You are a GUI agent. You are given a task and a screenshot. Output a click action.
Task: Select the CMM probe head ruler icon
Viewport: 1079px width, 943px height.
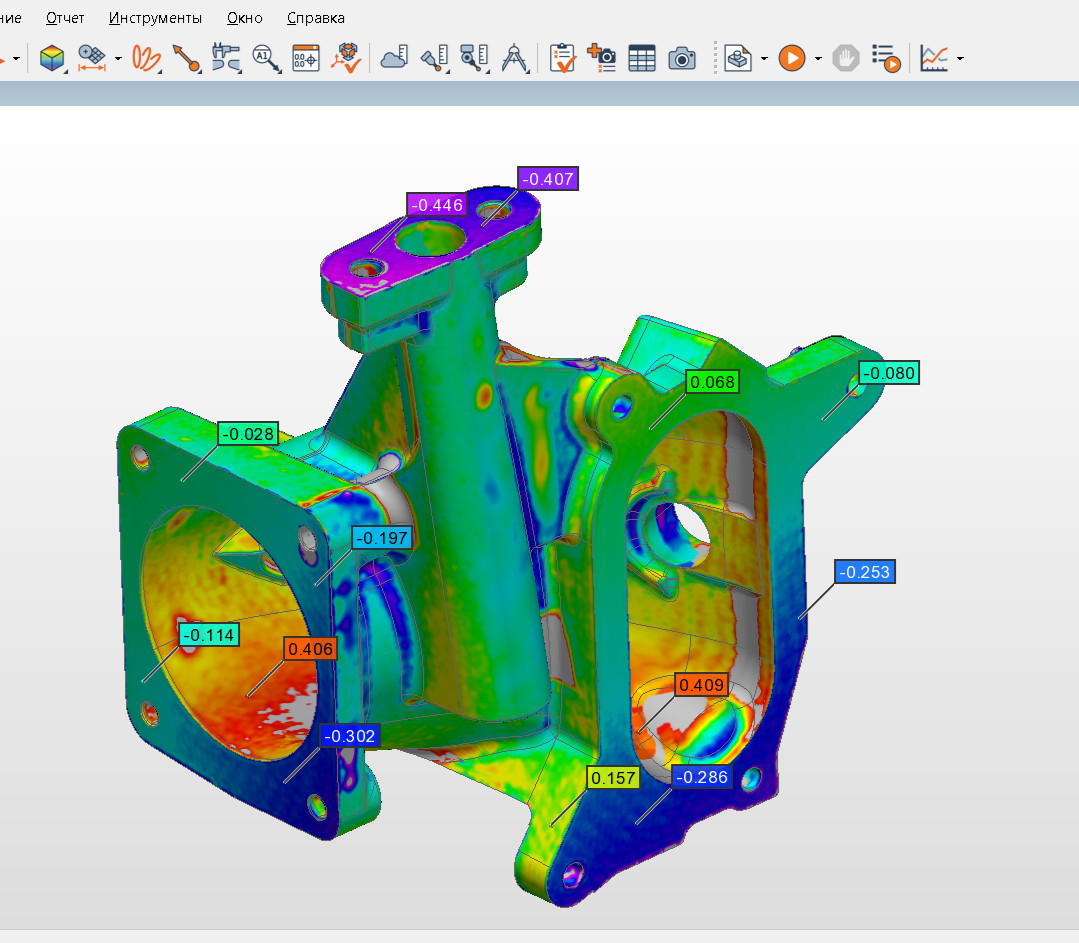click(475, 59)
